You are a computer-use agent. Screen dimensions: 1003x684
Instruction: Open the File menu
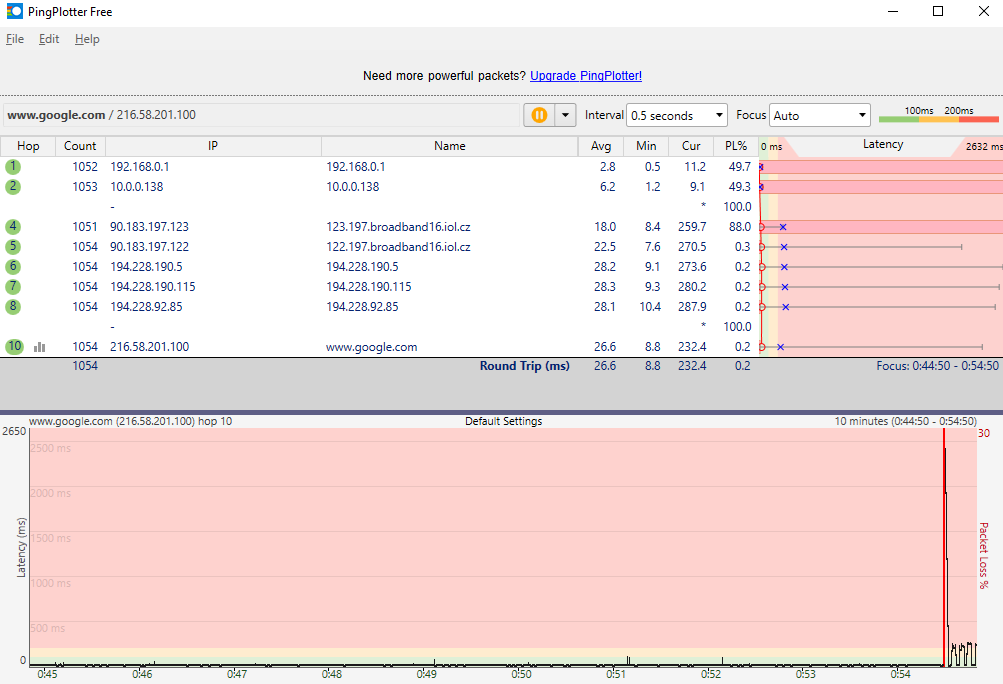14,39
